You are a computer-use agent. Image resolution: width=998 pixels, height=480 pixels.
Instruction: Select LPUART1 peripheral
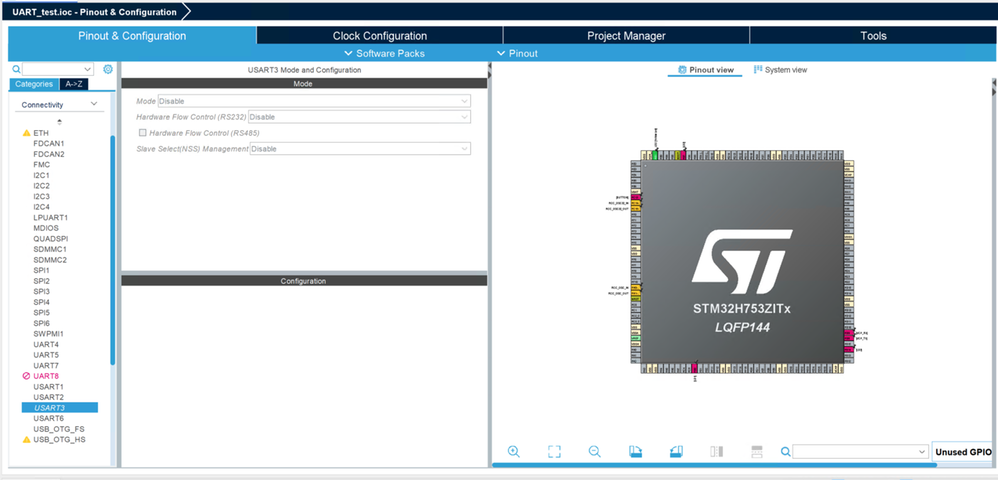(50, 218)
